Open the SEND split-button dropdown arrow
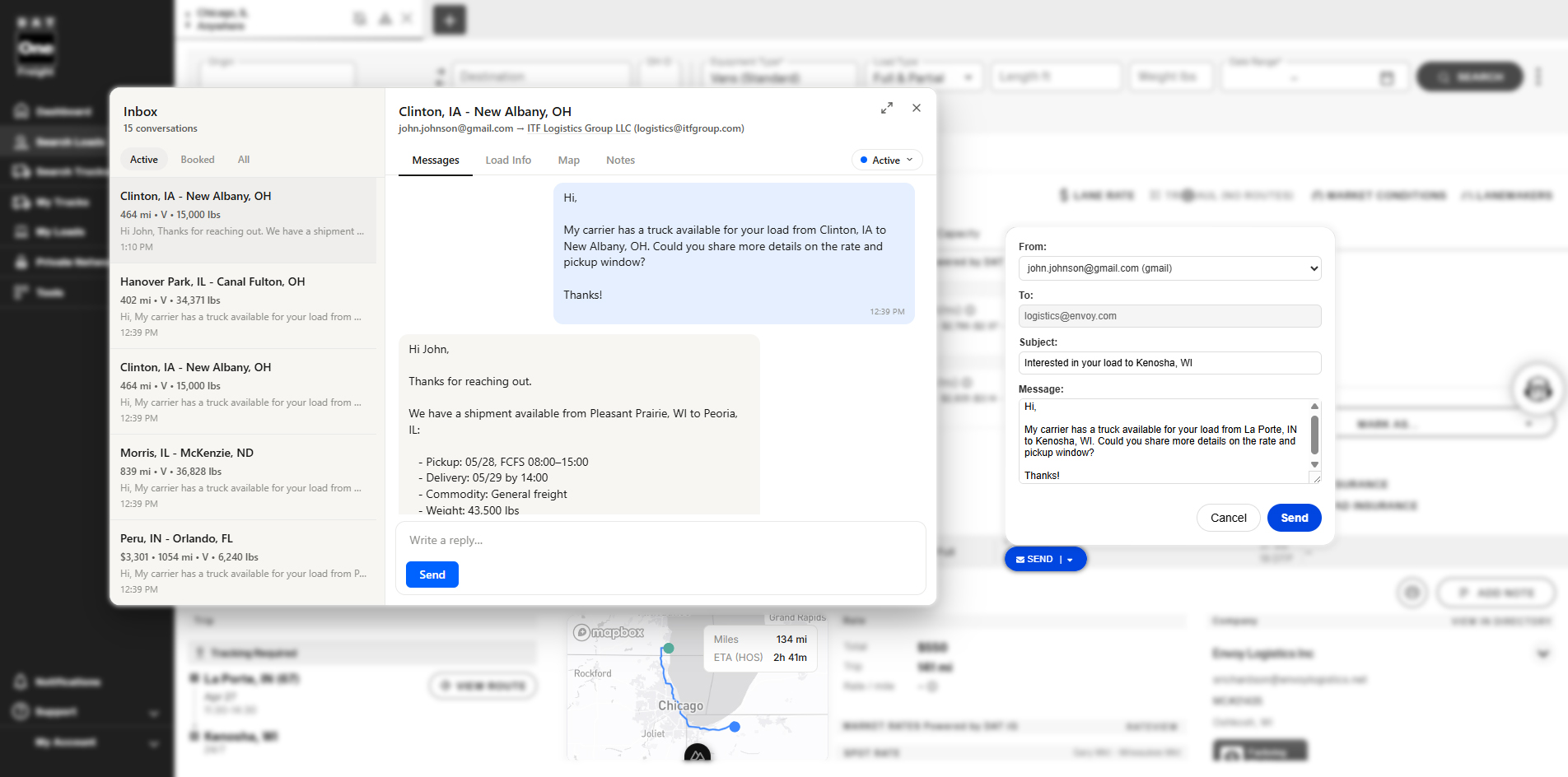The height and width of the screenshot is (777, 1568). pyautogui.click(x=1071, y=560)
